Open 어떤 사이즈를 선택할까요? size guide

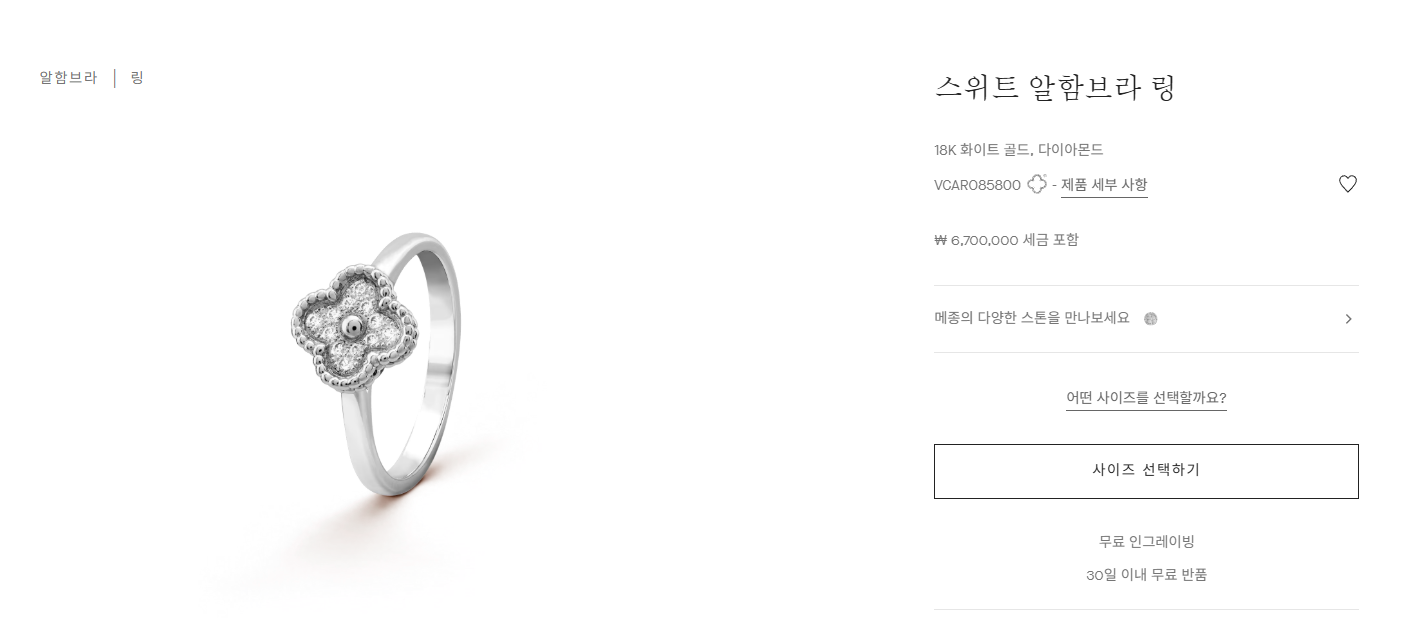1146,398
